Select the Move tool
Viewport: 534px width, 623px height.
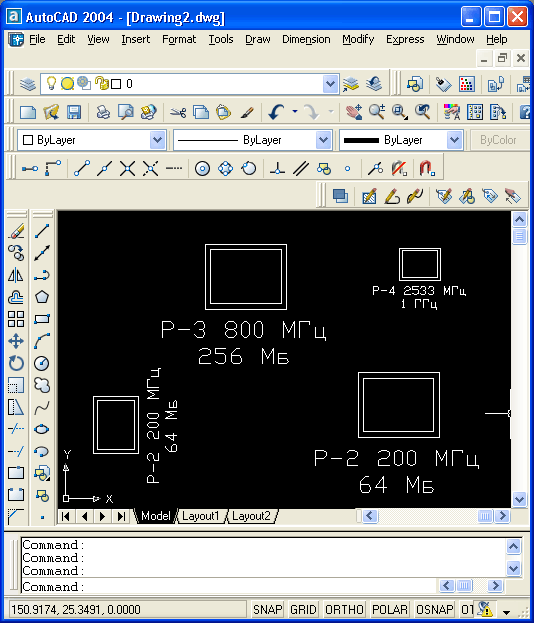[16, 341]
